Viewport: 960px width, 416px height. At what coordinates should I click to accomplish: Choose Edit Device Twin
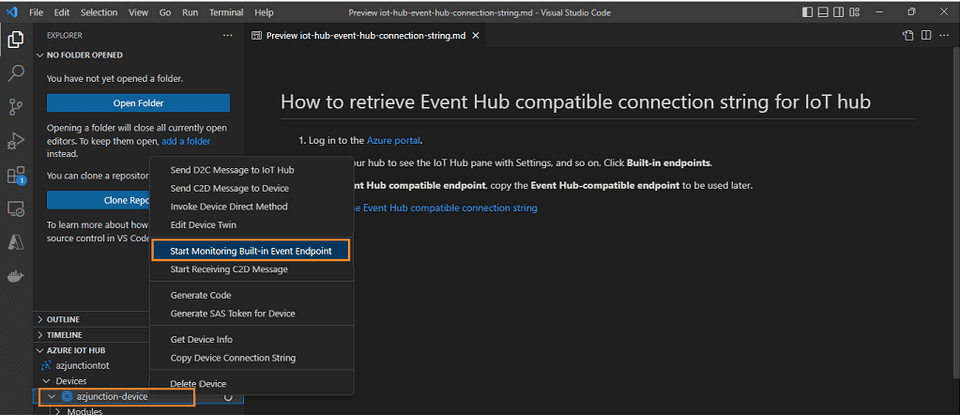point(252,225)
